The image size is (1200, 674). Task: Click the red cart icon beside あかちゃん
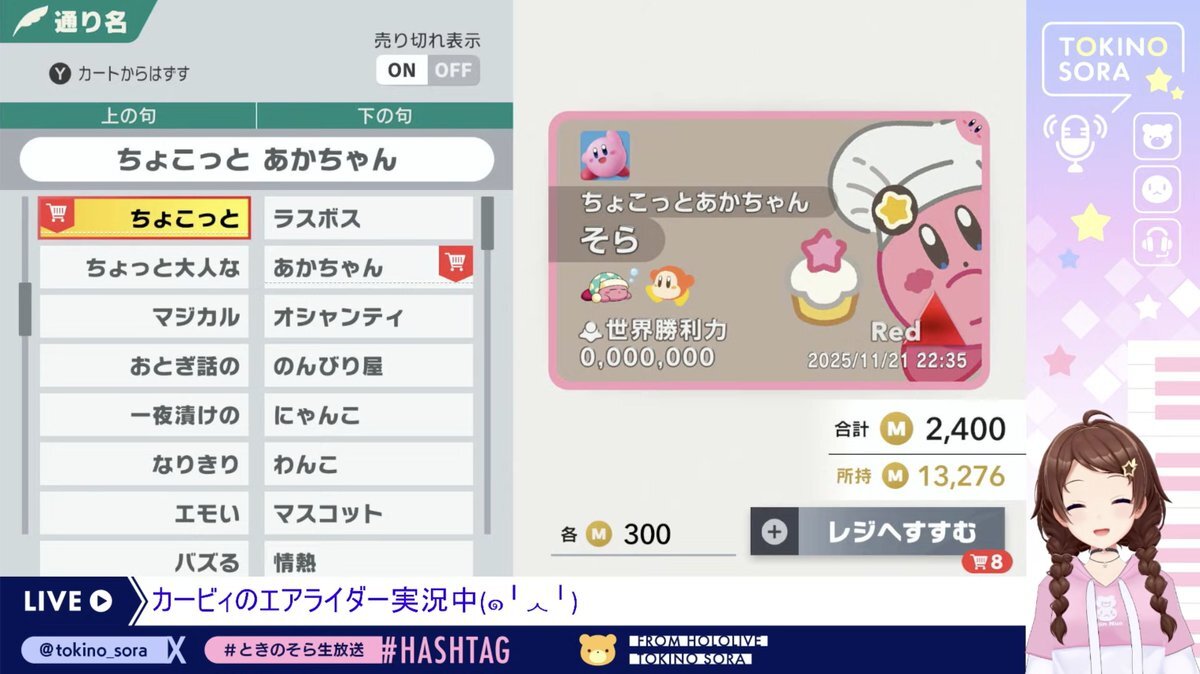[x=456, y=263]
